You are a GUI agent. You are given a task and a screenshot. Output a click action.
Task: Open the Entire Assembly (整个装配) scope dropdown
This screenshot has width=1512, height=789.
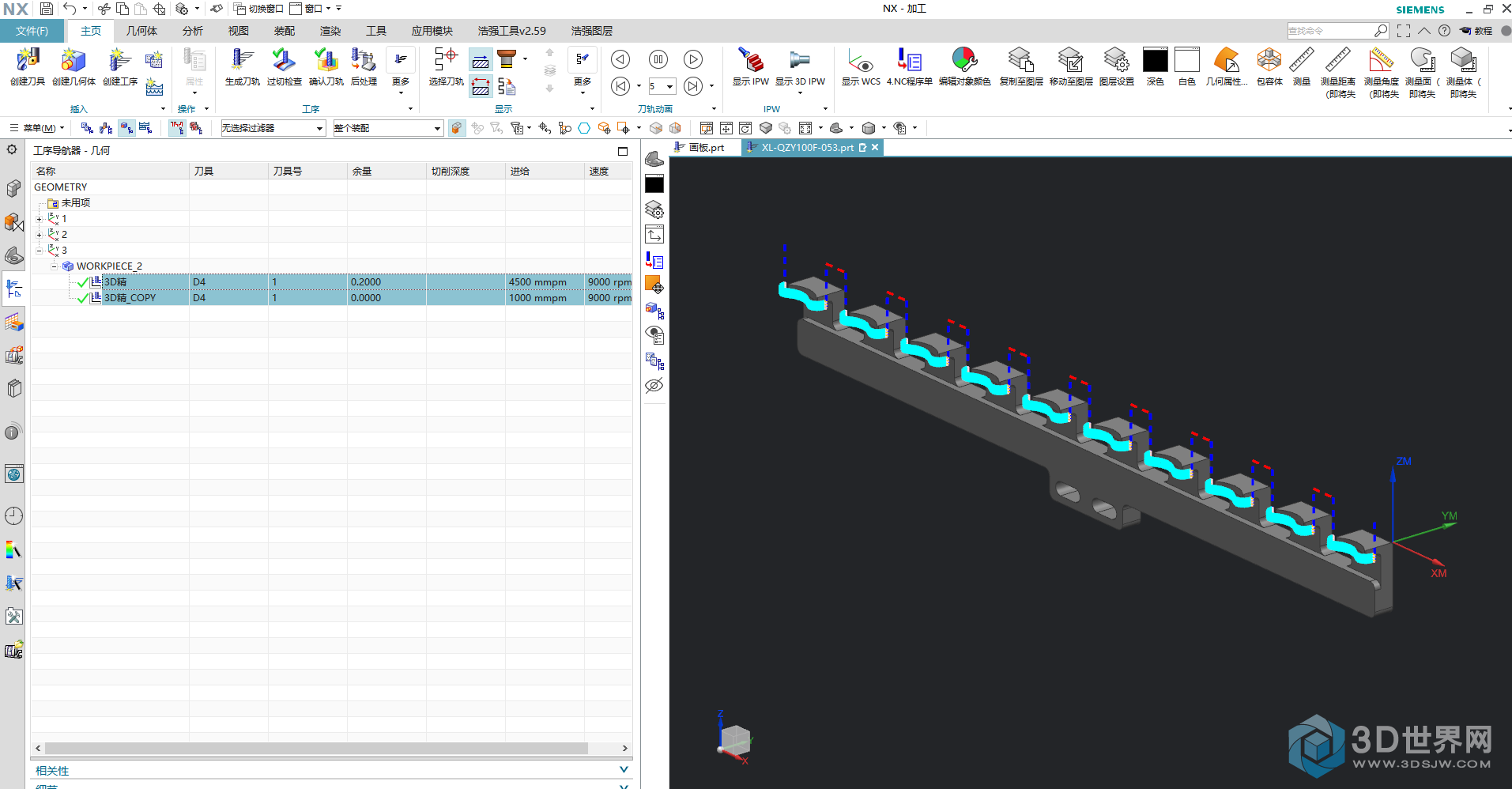[x=387, y=128]
